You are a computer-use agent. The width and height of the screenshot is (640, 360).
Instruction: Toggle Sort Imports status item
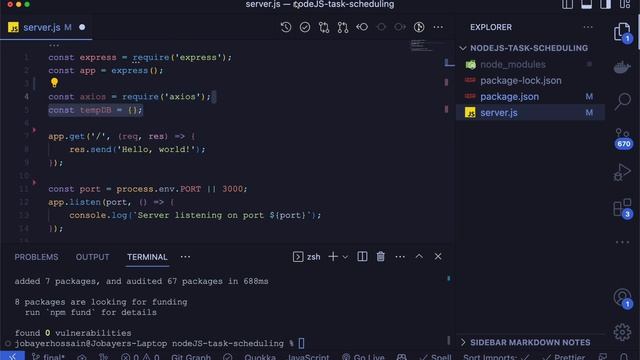pos(496,357)
